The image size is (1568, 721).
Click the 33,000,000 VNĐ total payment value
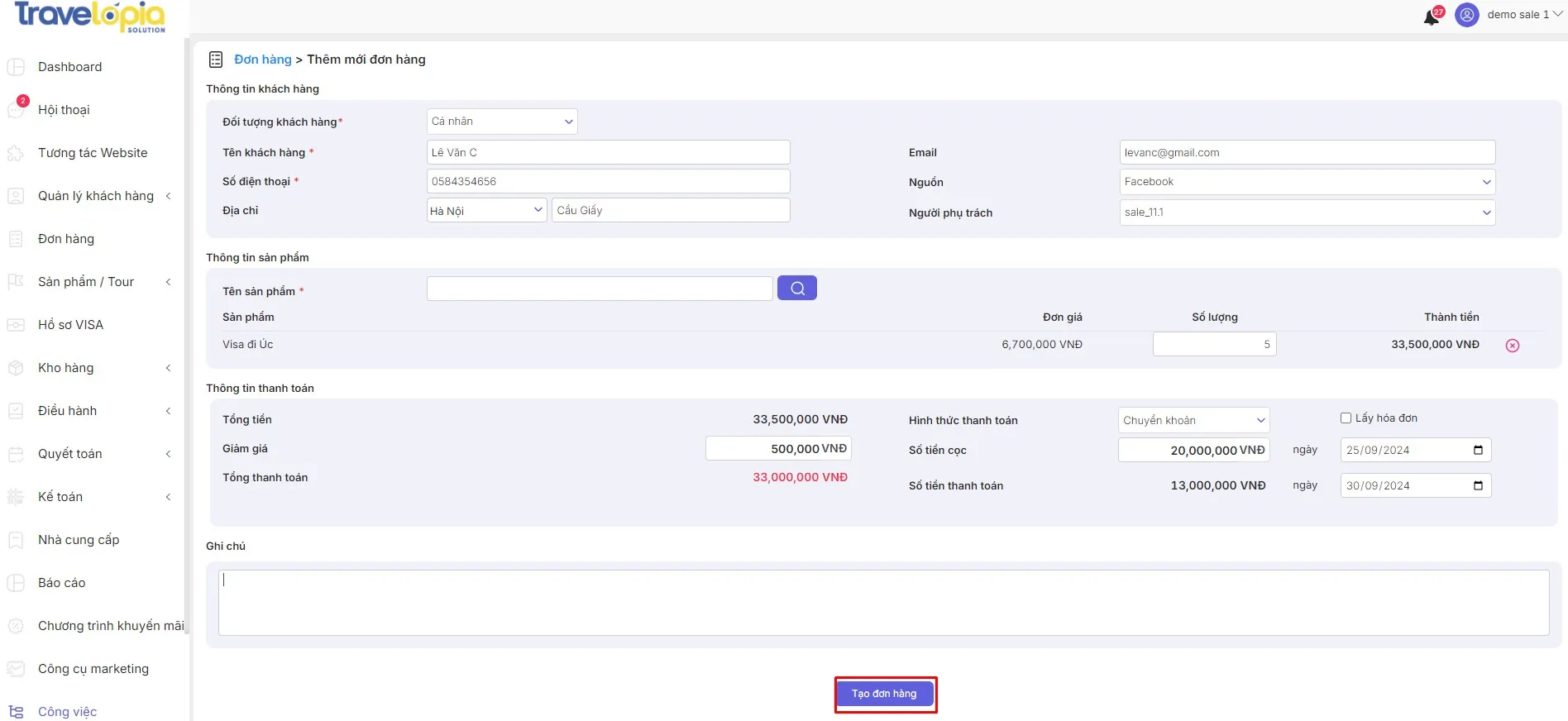(x=800, y=477)
